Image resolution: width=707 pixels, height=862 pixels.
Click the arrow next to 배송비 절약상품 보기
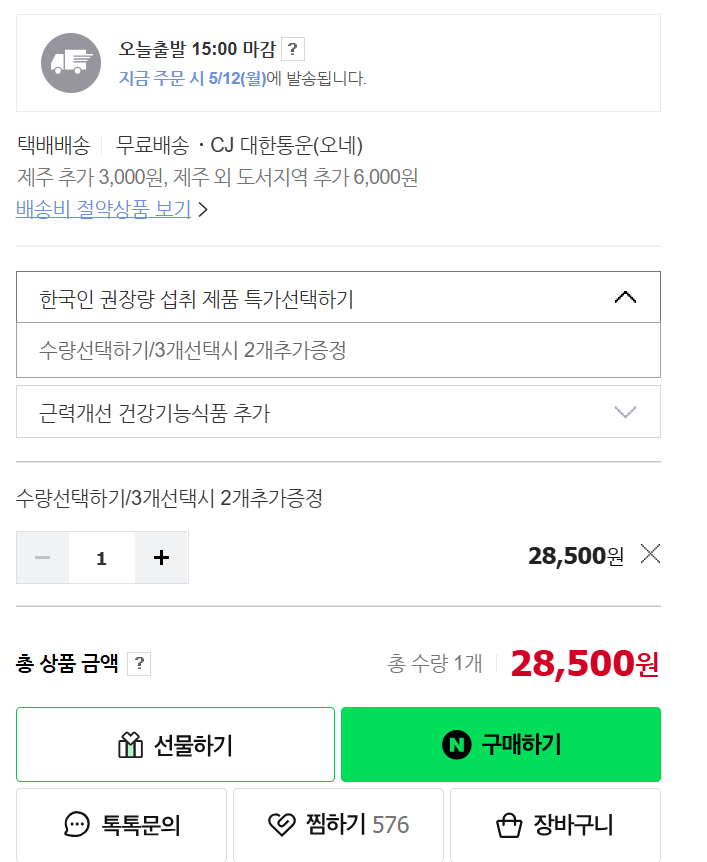pyautogui.click(x=203, y=209)
